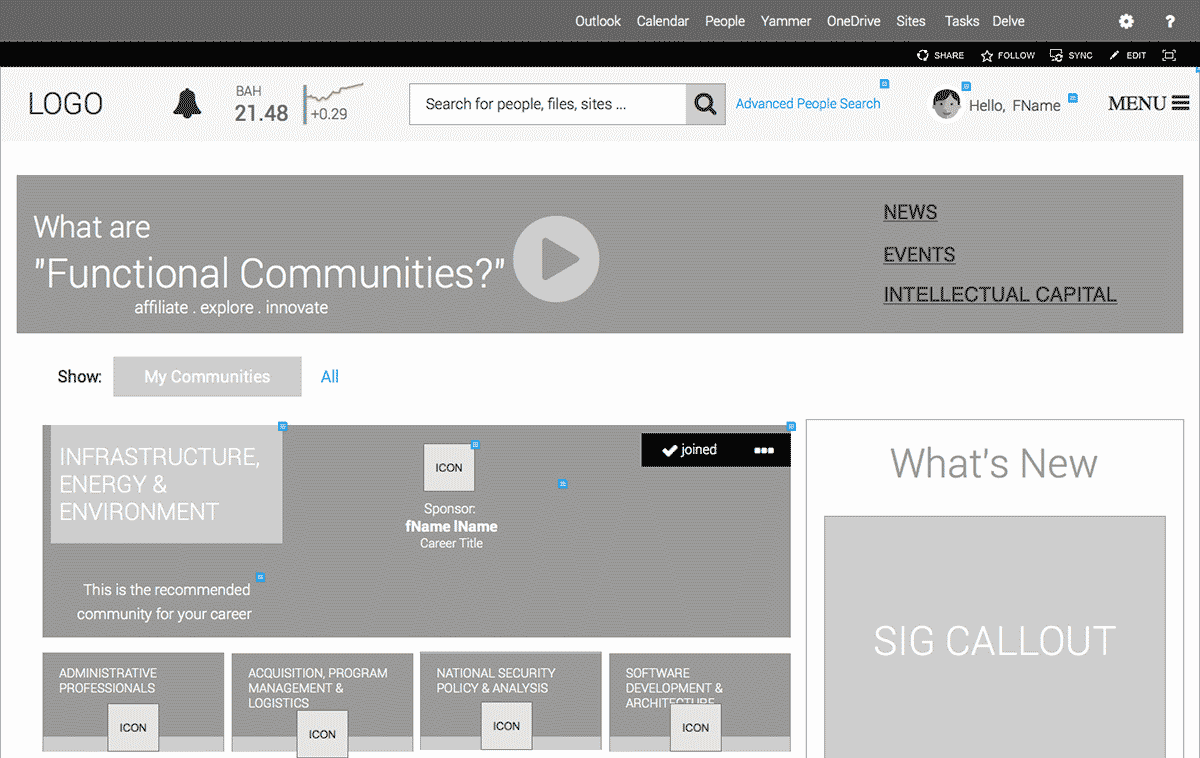The image size is (1200, 758).
Task: Open Outlook from the top navigation
Action: [598, 21]
